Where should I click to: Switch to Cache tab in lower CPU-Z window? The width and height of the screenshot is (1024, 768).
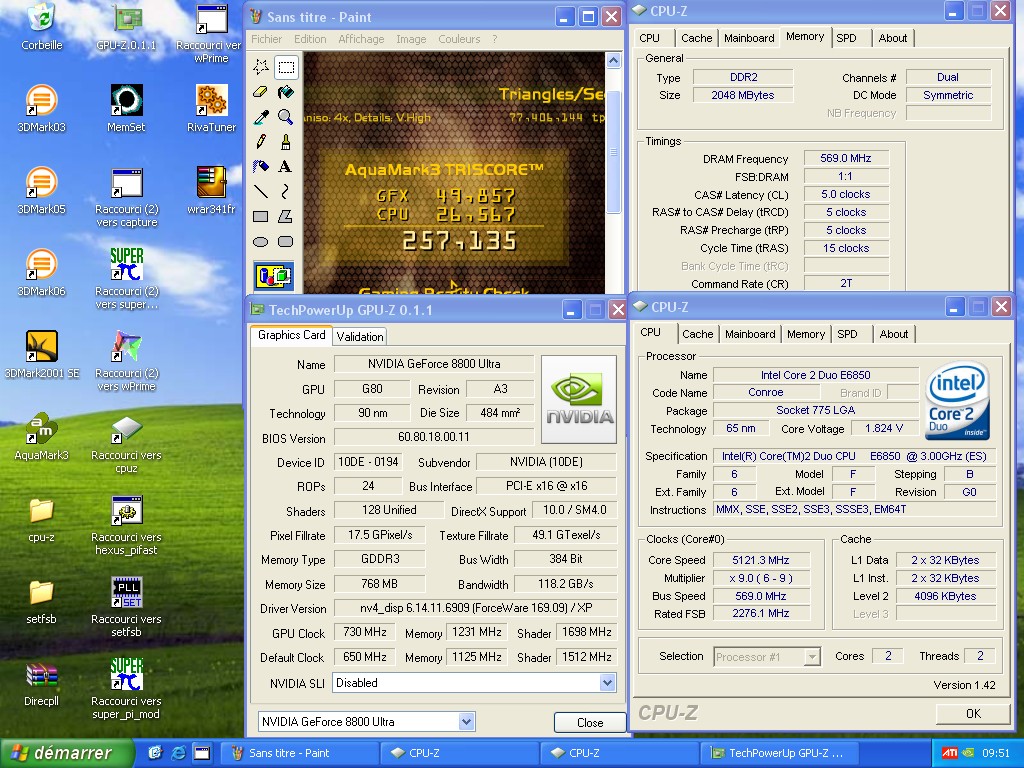pos(697,334)
